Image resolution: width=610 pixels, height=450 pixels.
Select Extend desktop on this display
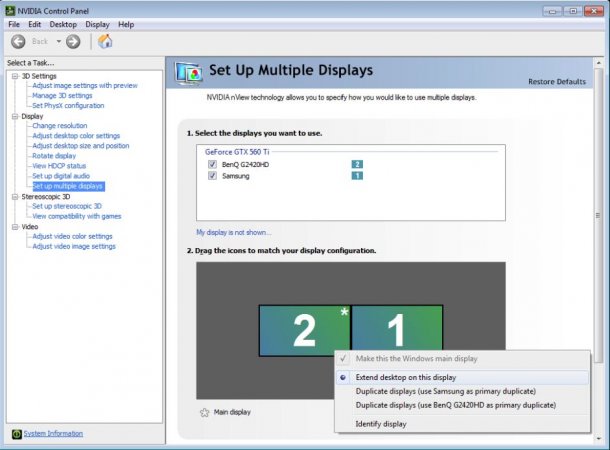[x=462, y=377]
